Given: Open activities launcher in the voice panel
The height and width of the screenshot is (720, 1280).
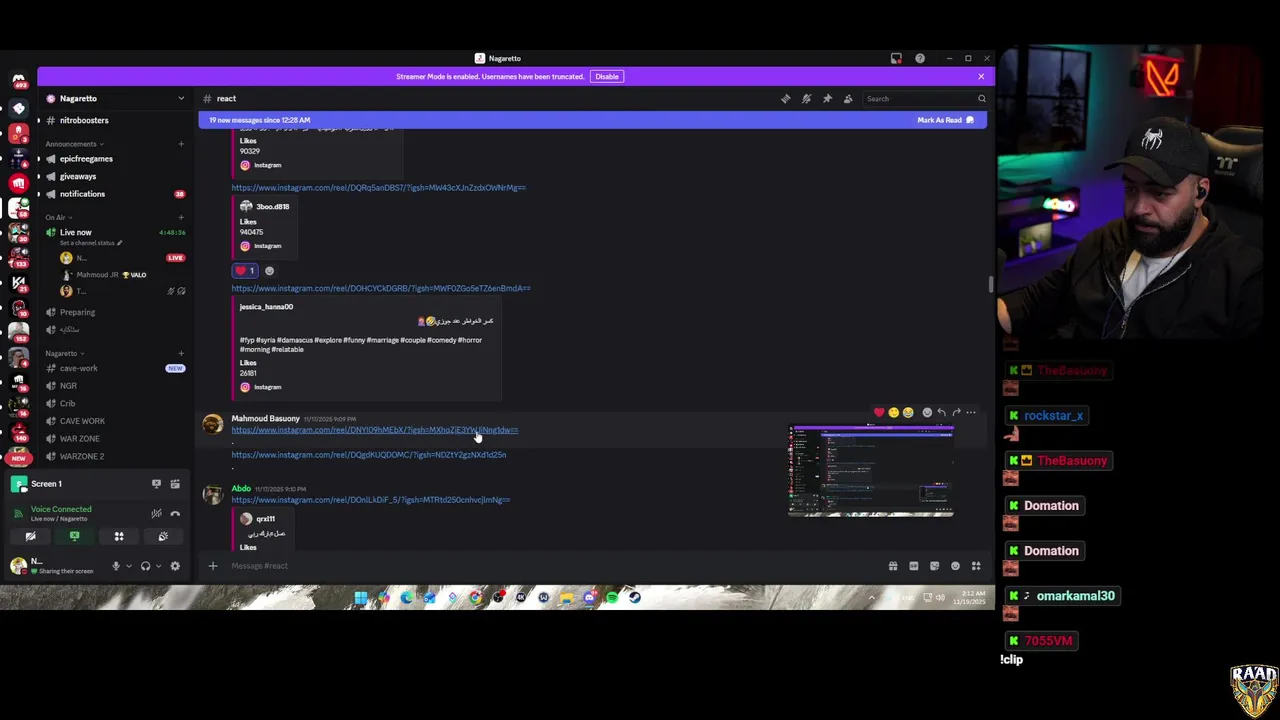Looking at the screenshot, I should click(119, 537).
